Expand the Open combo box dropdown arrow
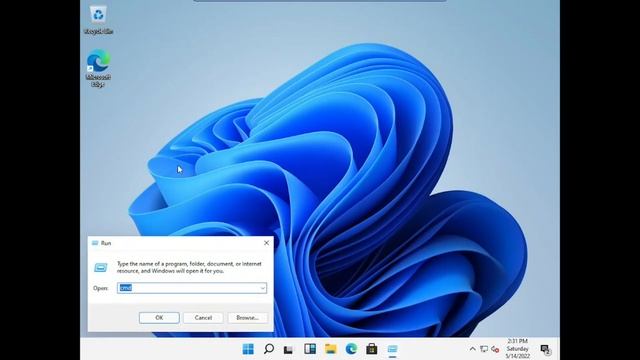 click(262, 288)
